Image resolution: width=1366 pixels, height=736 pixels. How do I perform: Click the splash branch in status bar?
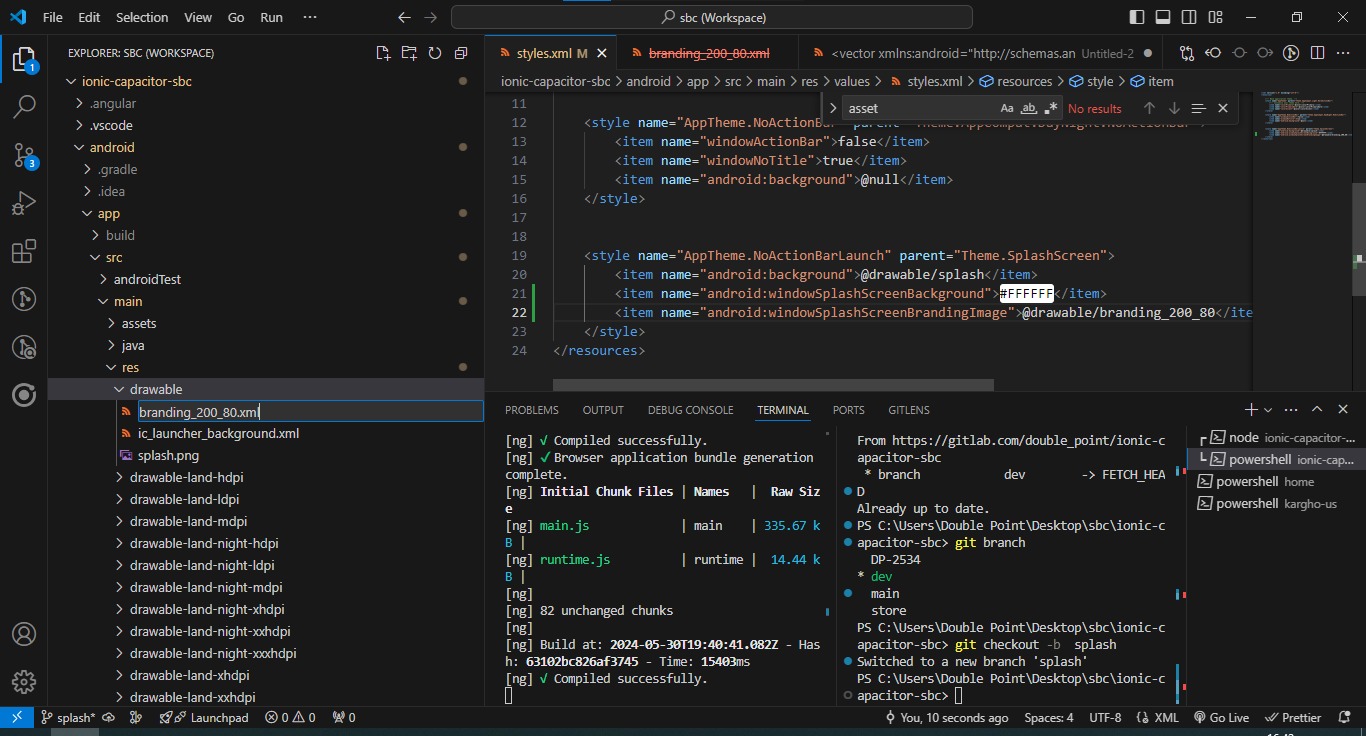(68, 717)
